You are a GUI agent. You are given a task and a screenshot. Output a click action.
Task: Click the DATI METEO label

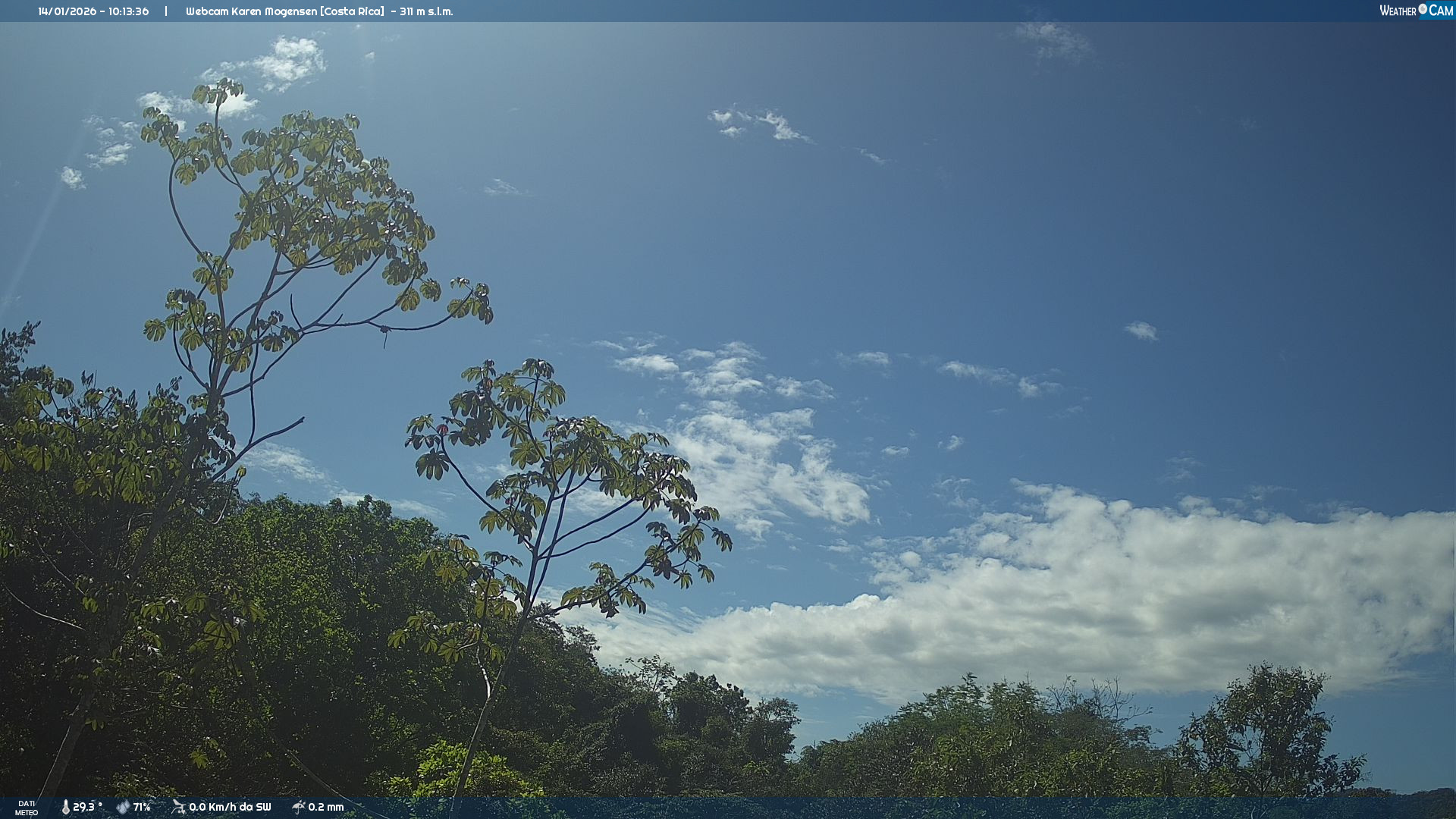coord(27,808)
